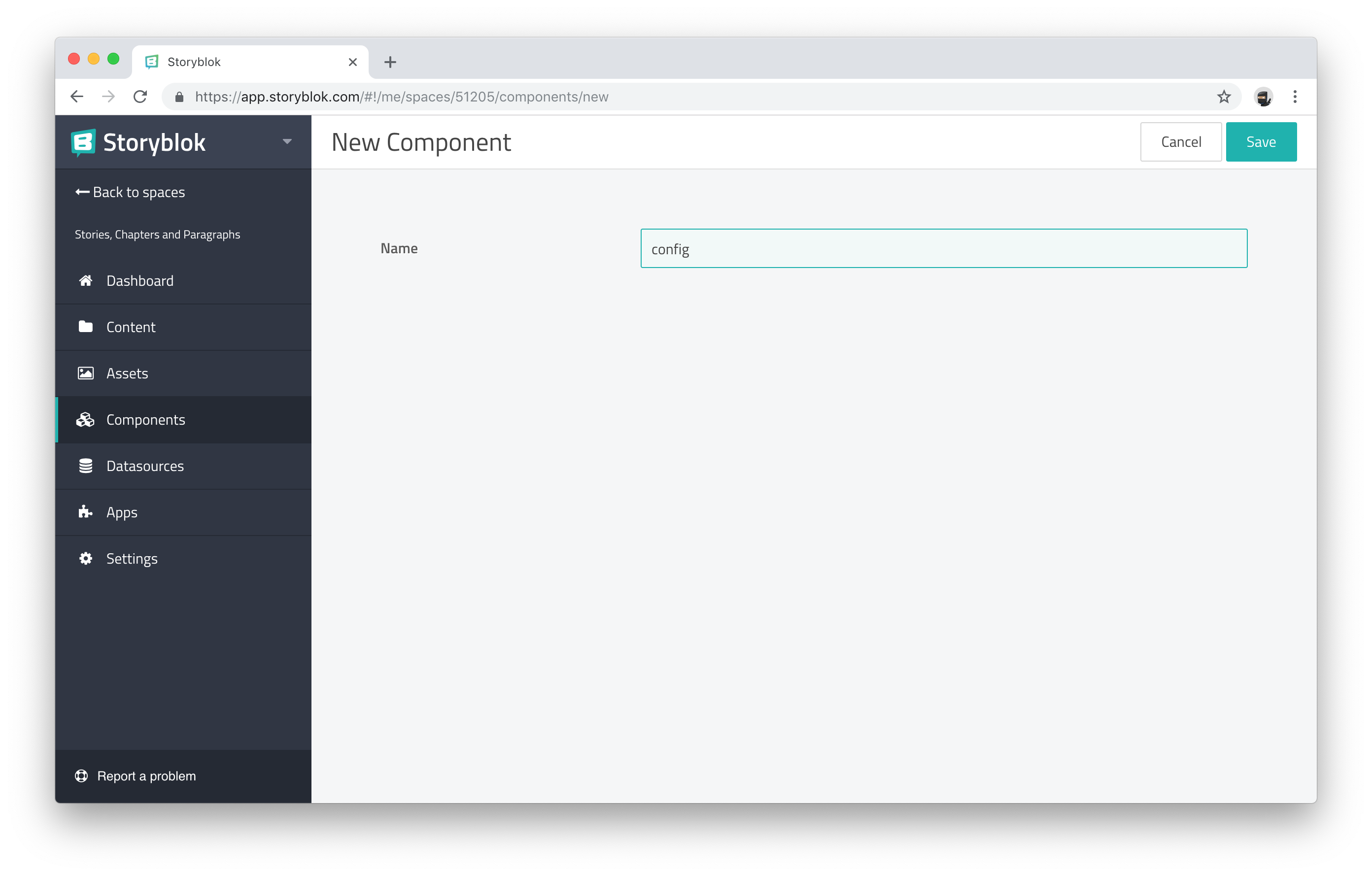Expand the Storyblok spaces selector
Image resolution: width=1372 pixels, height=876 pixels.
point(287,141)
